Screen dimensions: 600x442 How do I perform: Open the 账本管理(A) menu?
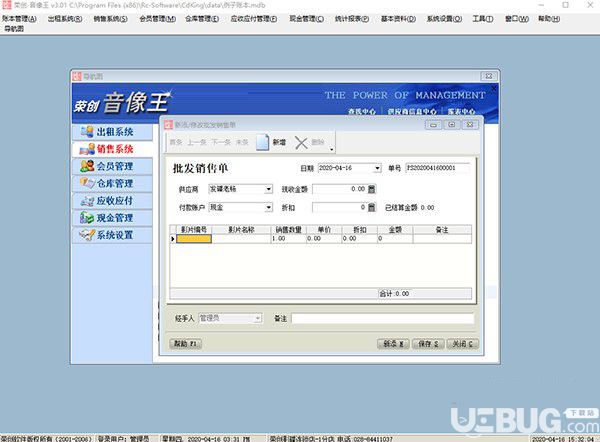pos(19,18)
